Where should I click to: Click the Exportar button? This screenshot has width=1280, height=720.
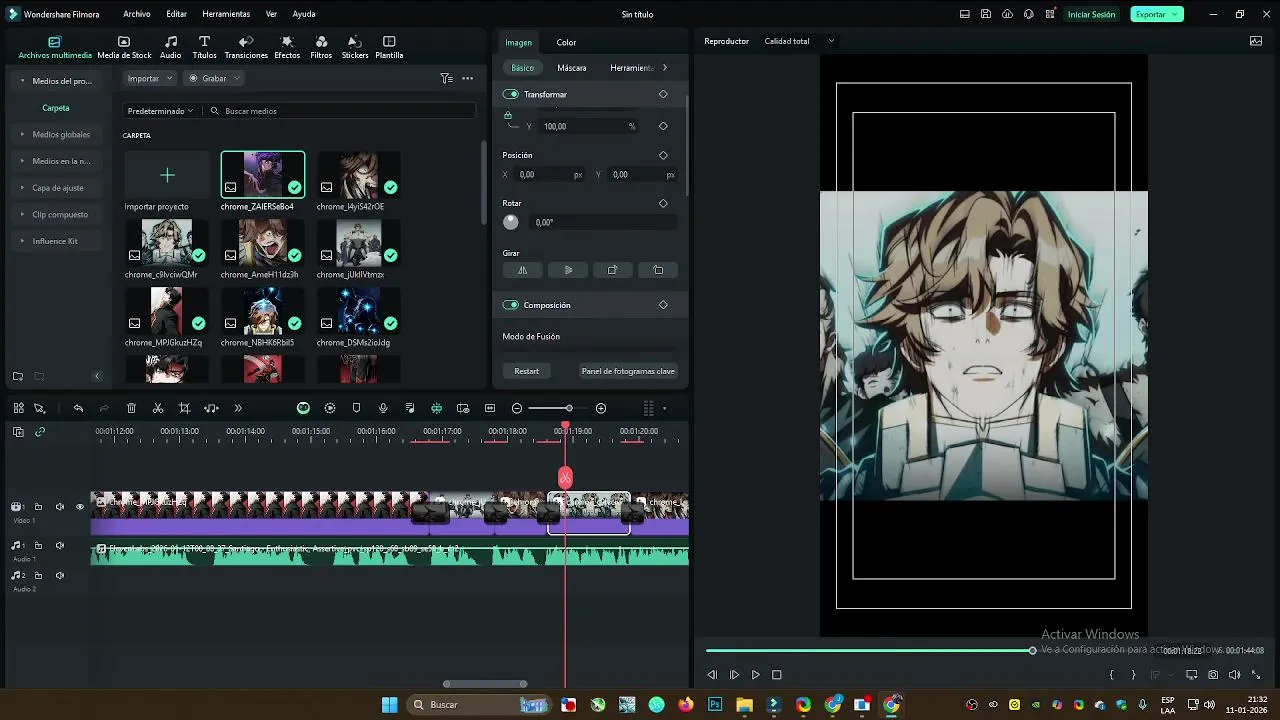click(x=1157, y=14)
